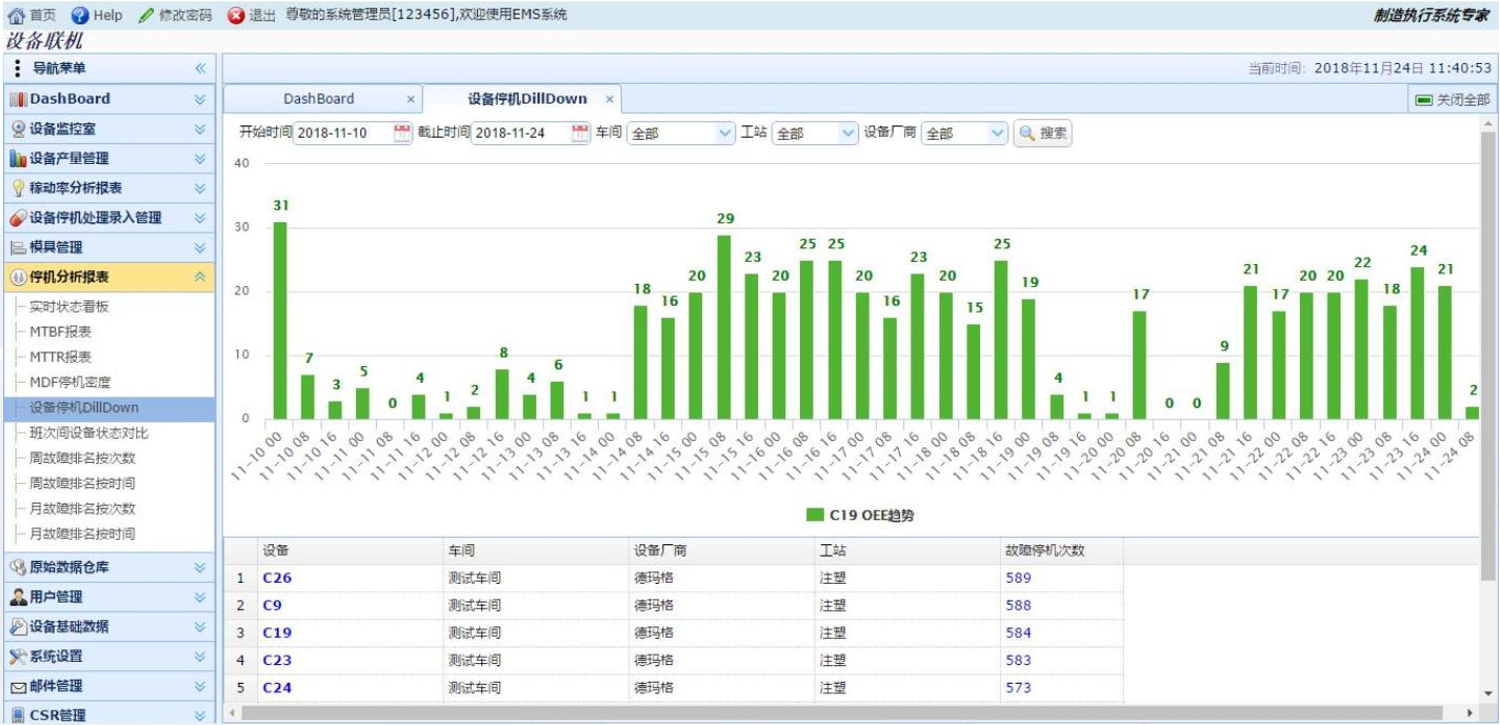Viewport: 1500px width, 725px height.
Task: Click the 停机分析报表 section icon
Action: [18, 277]
